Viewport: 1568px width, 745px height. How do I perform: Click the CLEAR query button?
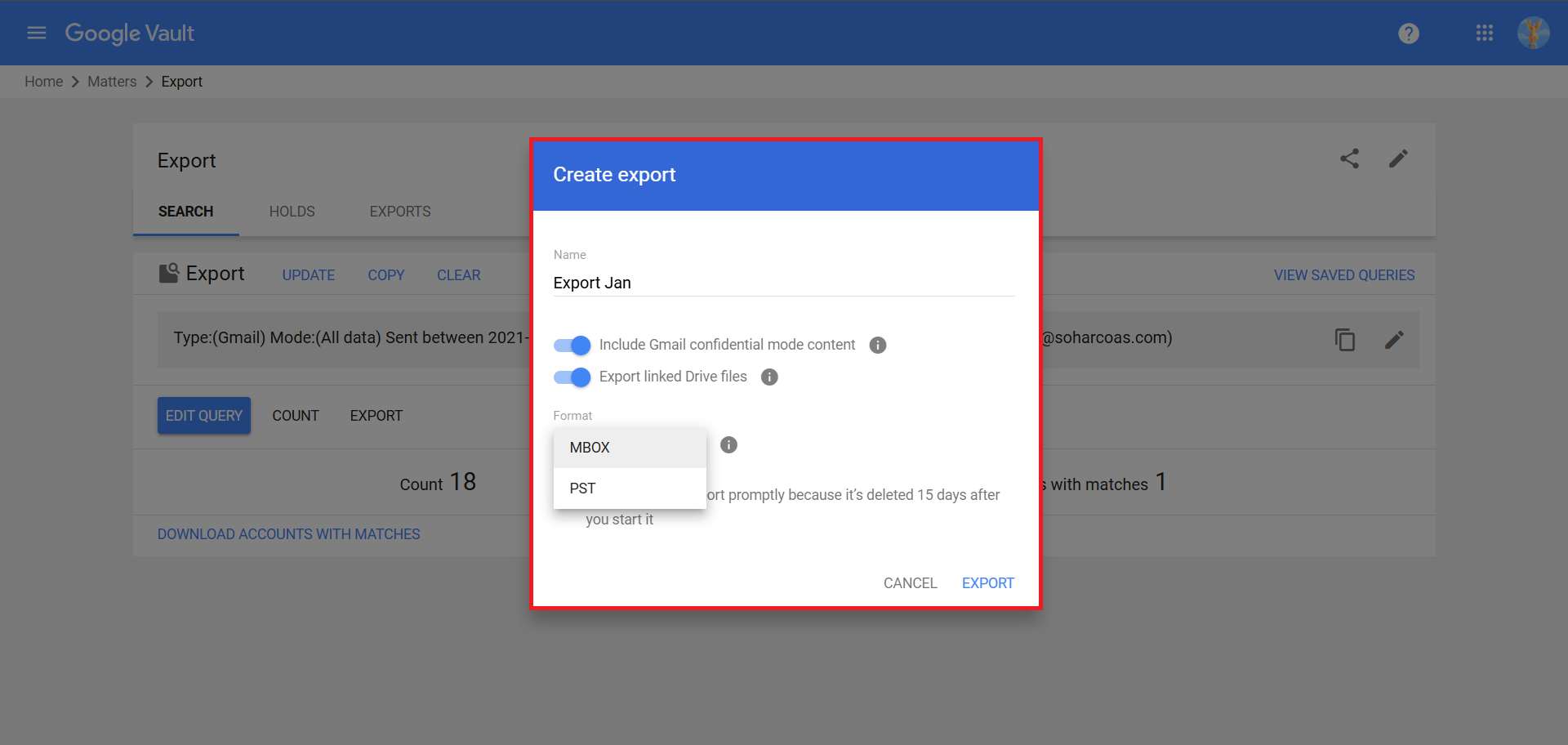pos(459,275)
